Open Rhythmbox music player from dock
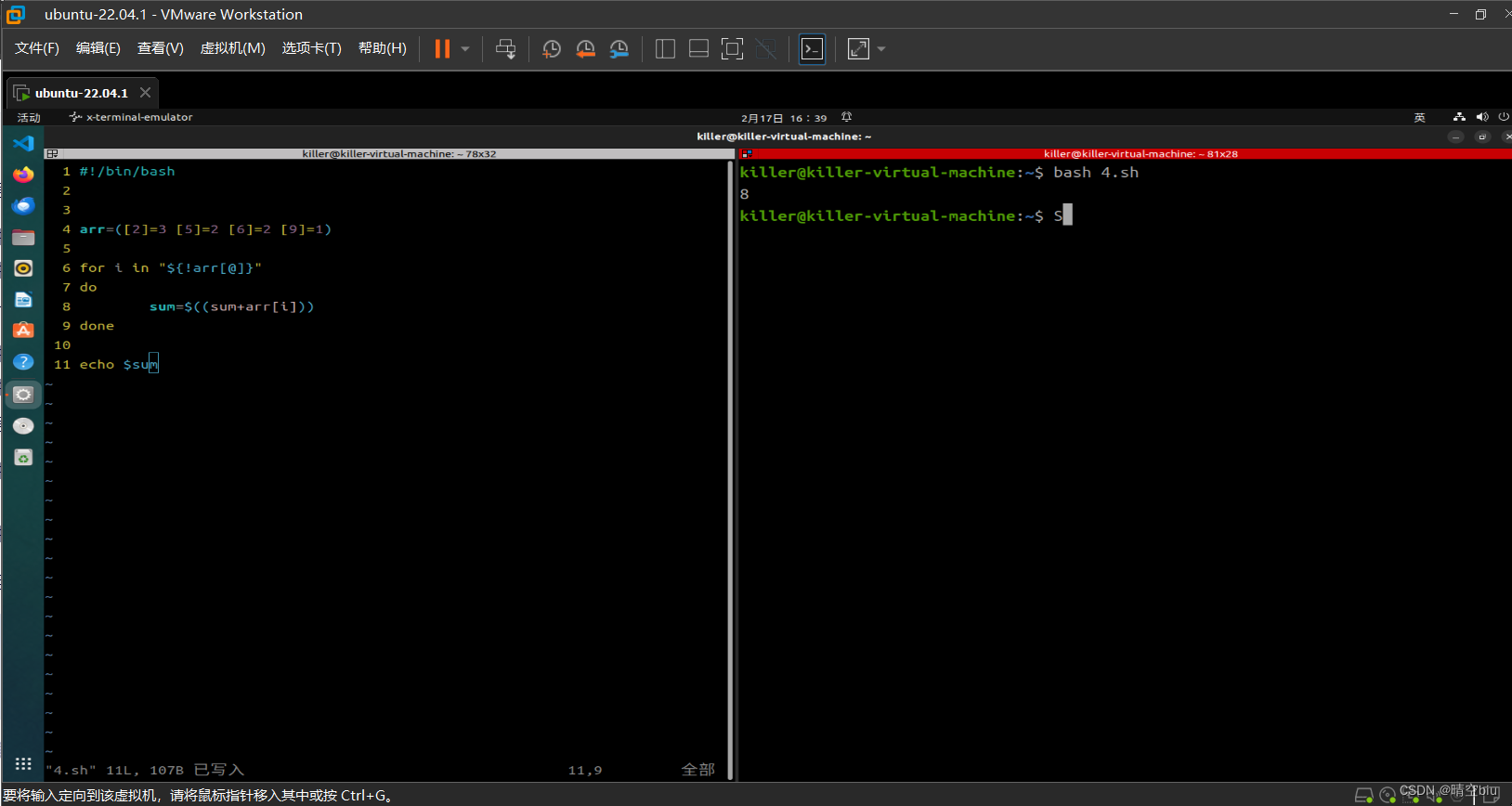 24,268
